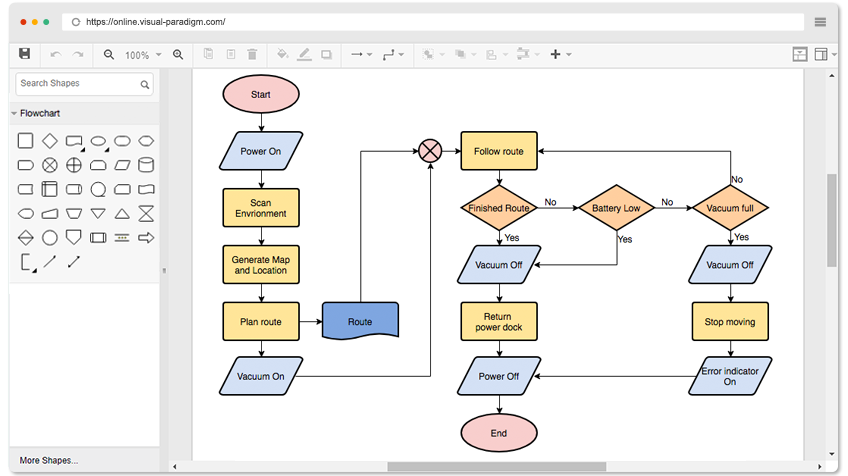Select the Plan route box
Viewport: 848px width, 476px height.
click(x=261, y=321)
